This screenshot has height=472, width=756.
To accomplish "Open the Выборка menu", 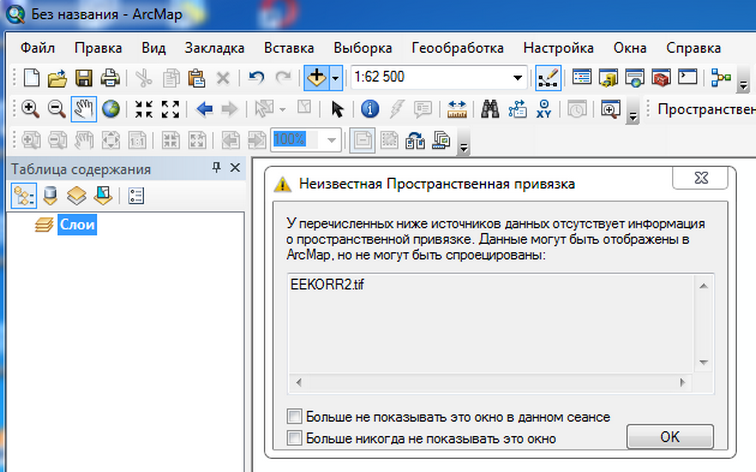I will pos(363,48).
